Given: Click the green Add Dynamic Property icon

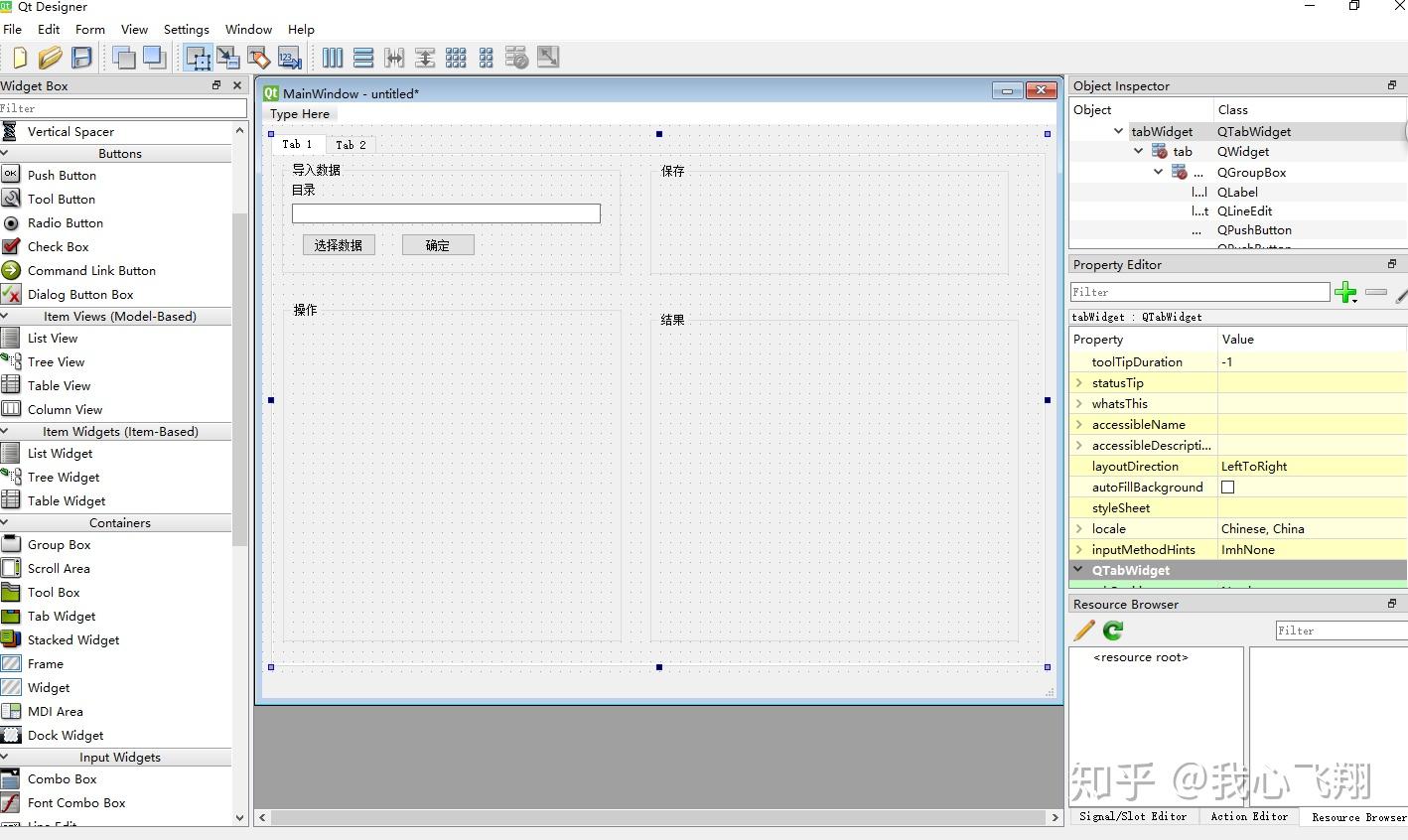Looking at the screenshot, I should tap(1345, 291).
